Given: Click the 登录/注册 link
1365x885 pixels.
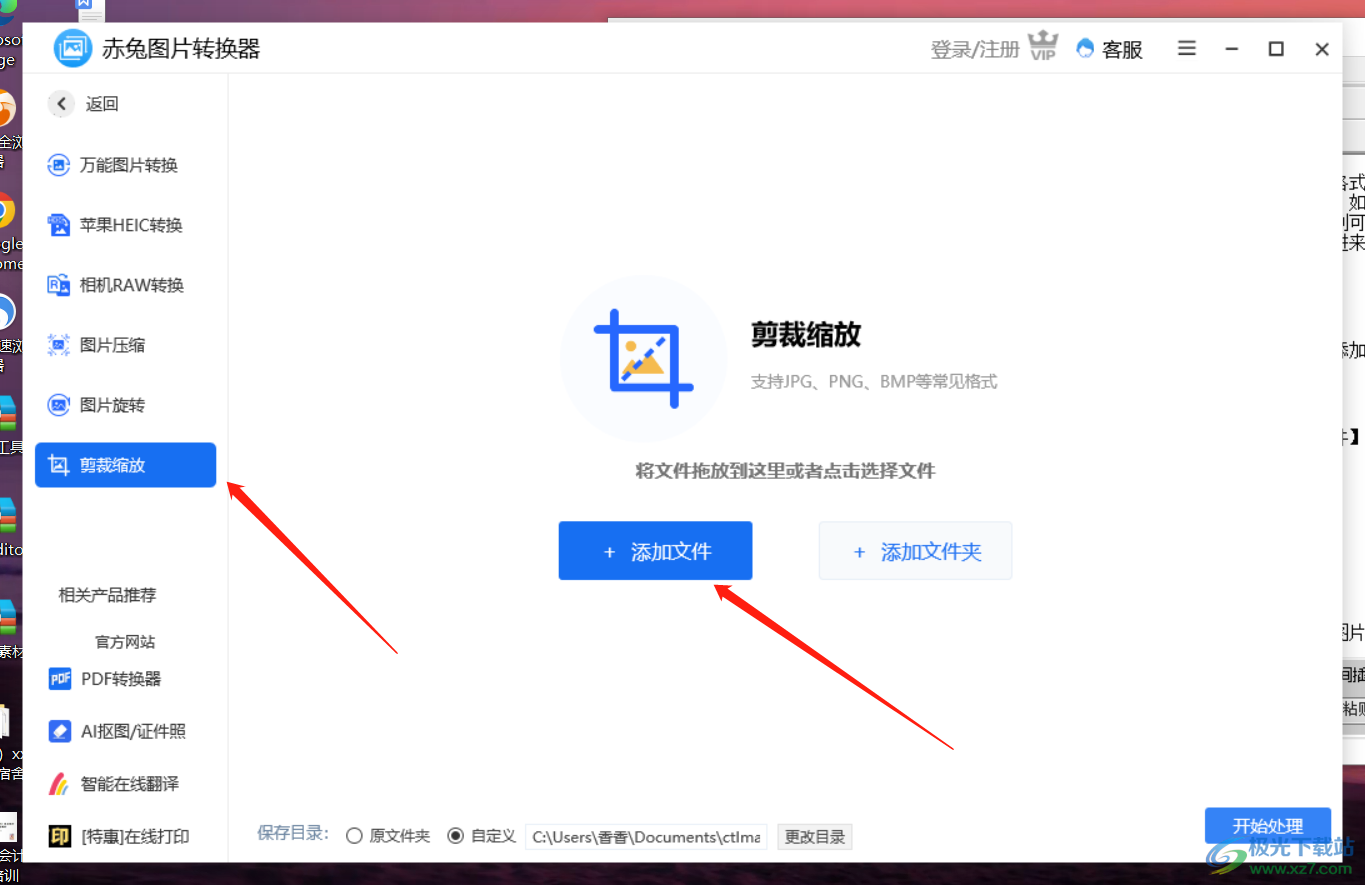Looking at the screenshot, I should click(975, 49).
